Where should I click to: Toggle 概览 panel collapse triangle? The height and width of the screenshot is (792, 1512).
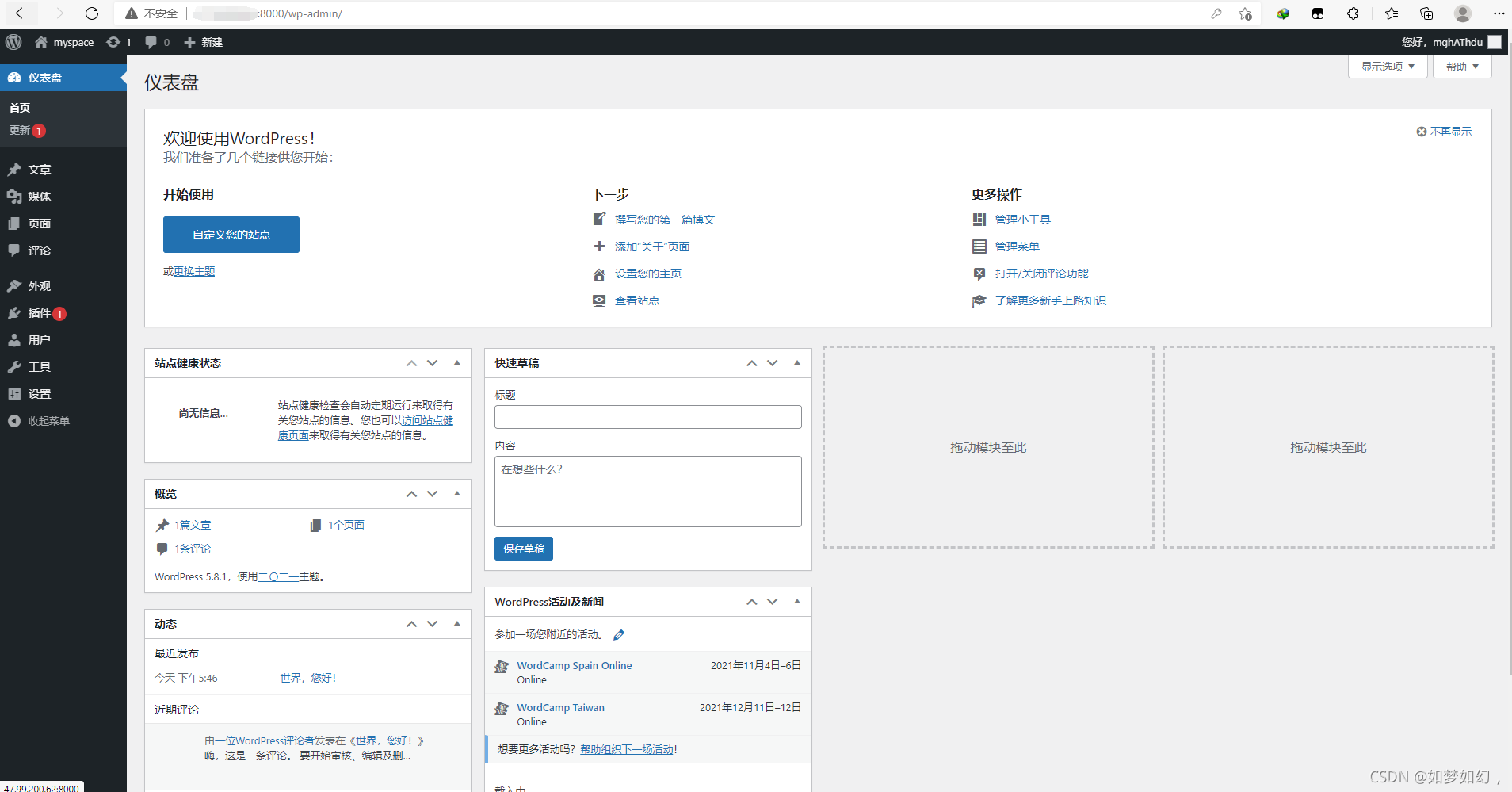click(x=457, y=493)
